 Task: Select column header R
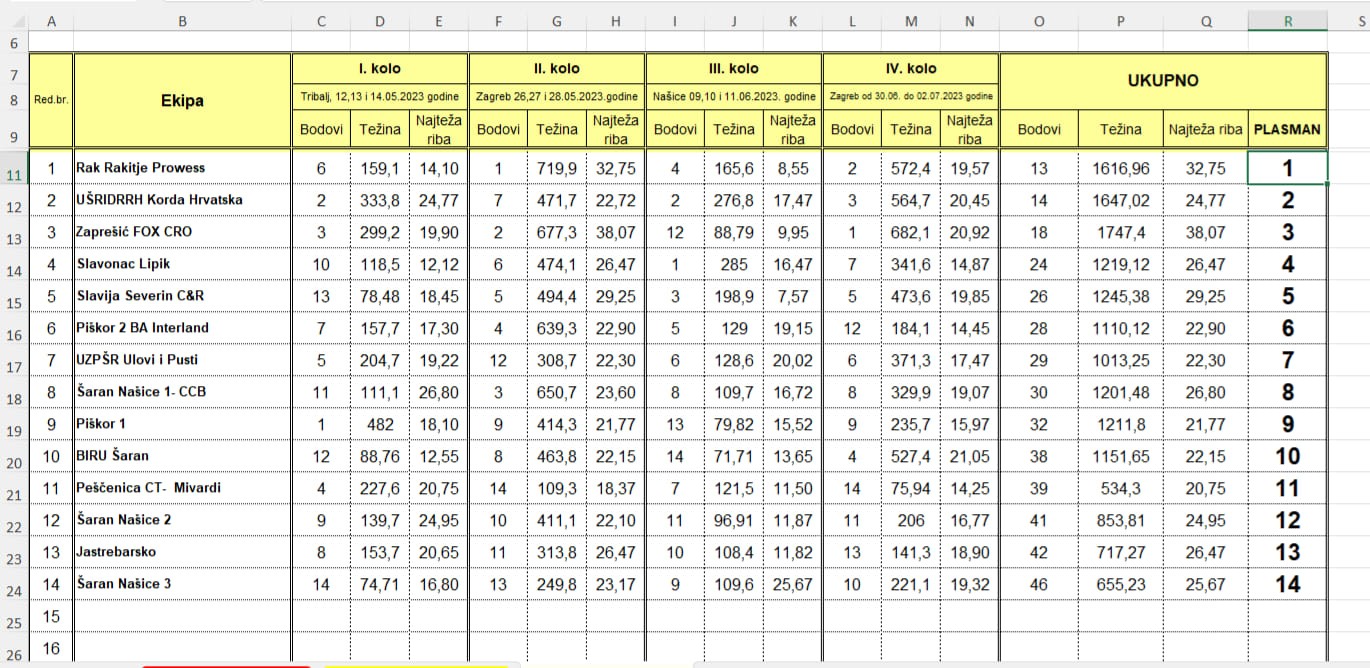pos(1288,22)
